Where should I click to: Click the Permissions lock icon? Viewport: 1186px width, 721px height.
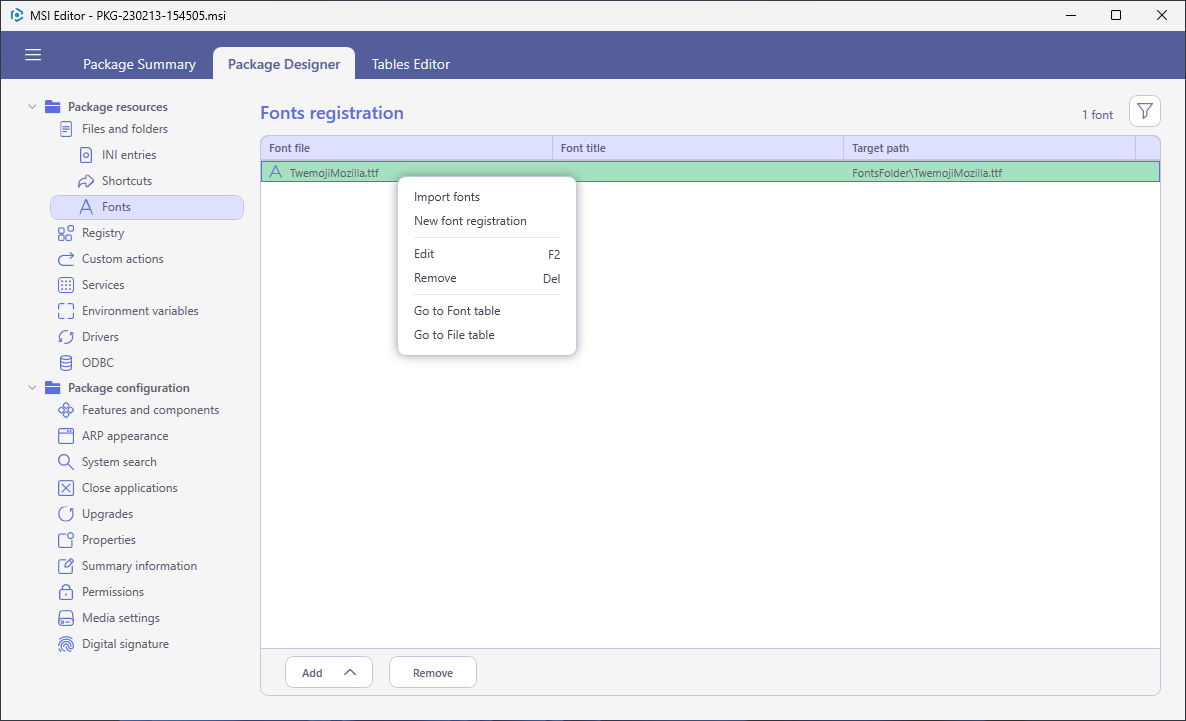pos(66,592)
